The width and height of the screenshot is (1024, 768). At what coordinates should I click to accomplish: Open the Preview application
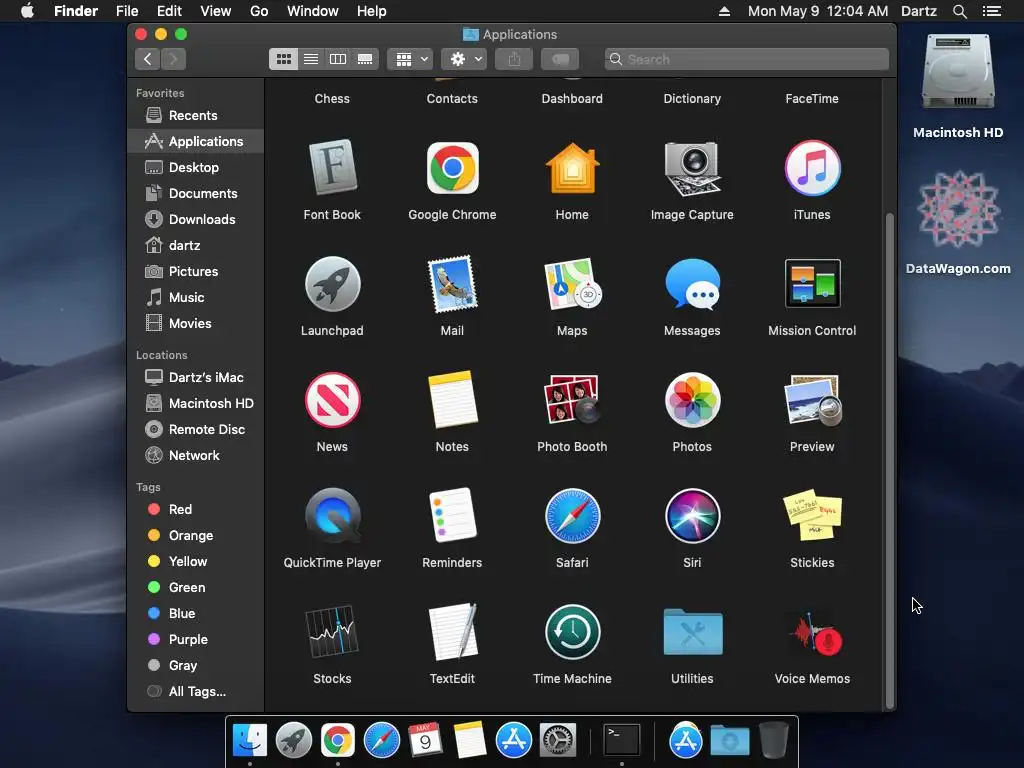coord(812,400)
